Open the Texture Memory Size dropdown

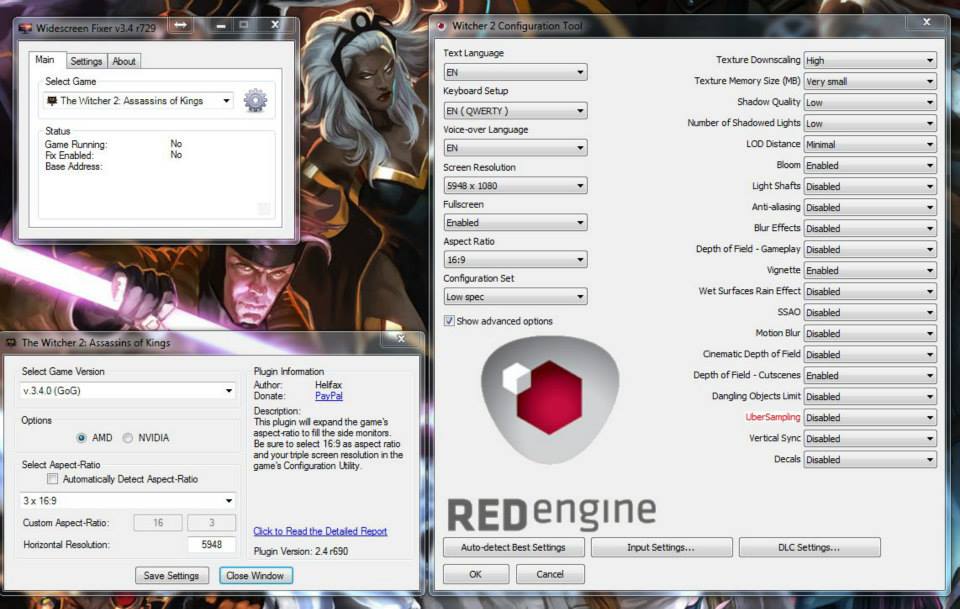[x=870, y=81]
